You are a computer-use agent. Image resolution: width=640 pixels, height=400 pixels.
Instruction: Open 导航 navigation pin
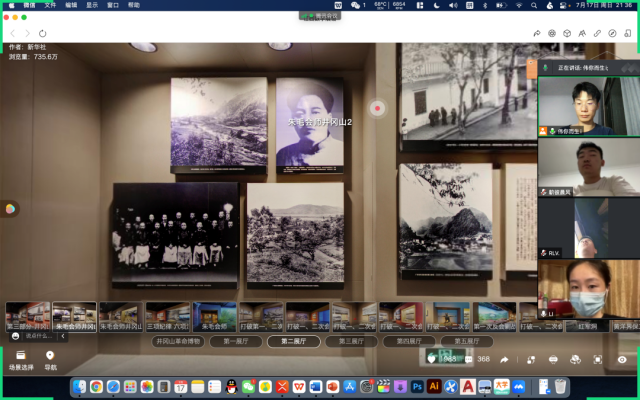point(50,360)
